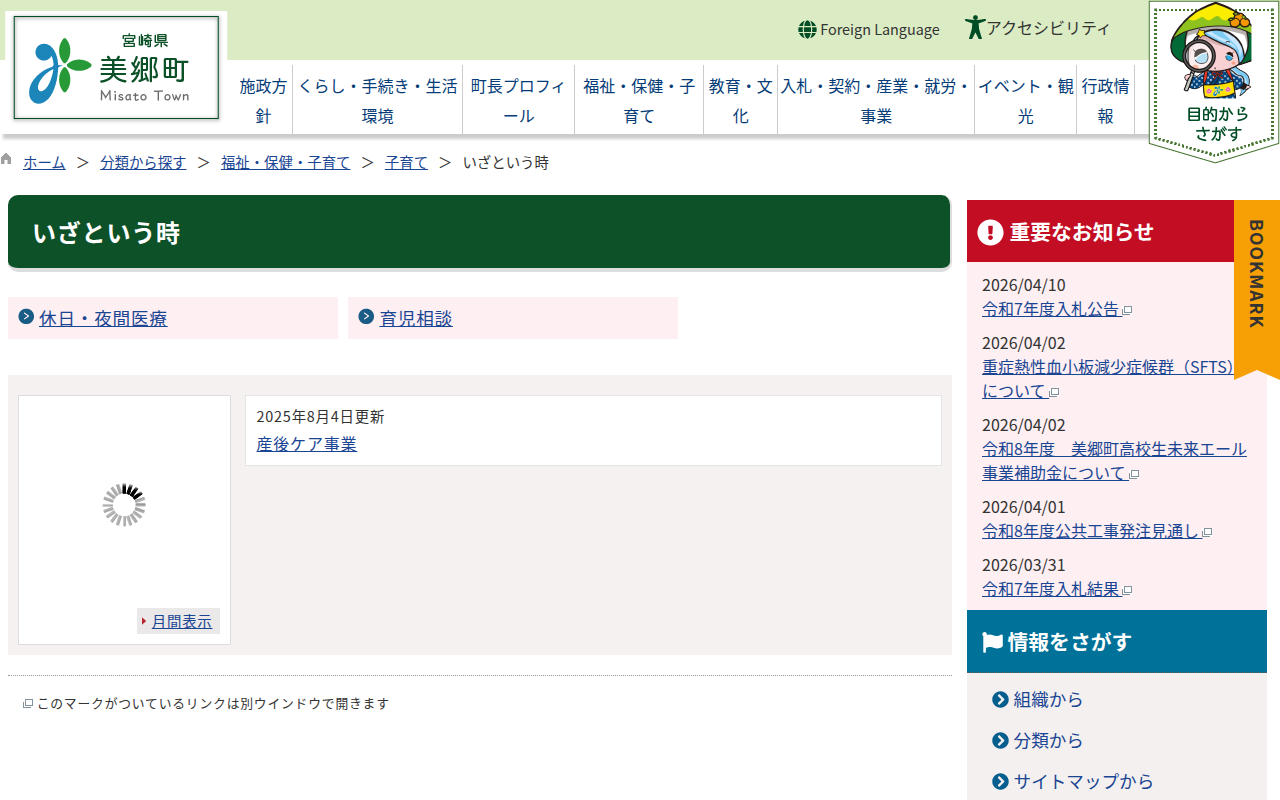Click the arrow icon next to 分類から
Viewport: 1280px width, 800px height.
pyautogui.click(x=1000, y=741)
